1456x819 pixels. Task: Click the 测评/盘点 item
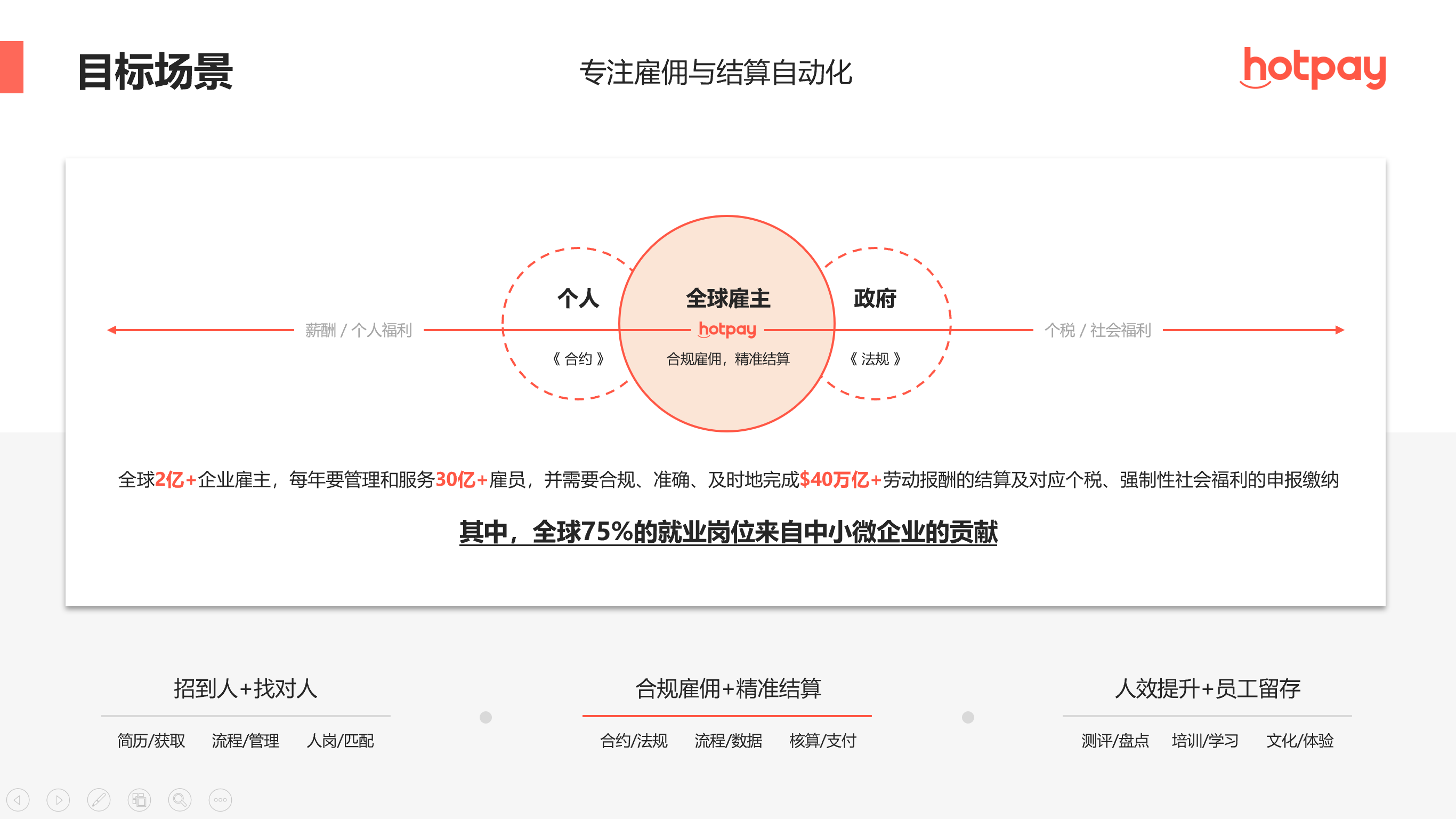(x=1114, y=741)
